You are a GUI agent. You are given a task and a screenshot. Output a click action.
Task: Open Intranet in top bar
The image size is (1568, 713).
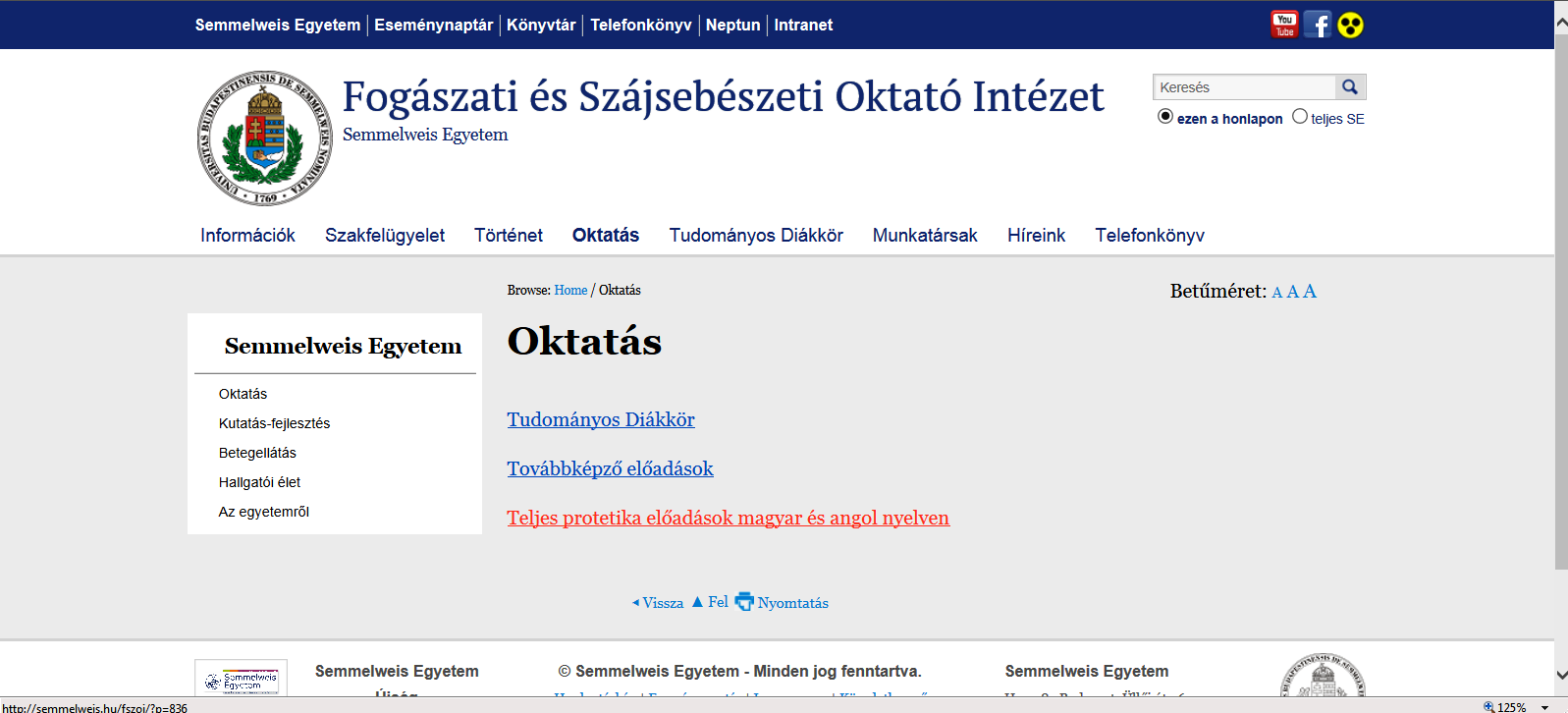[803, 25]
